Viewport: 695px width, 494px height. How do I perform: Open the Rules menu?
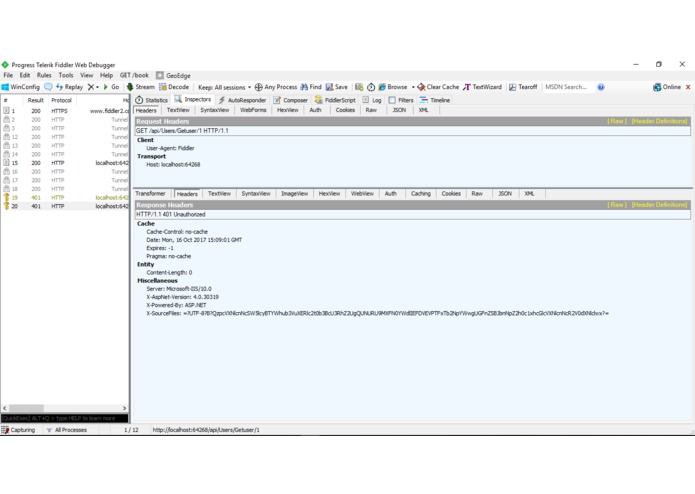(44, 75)
